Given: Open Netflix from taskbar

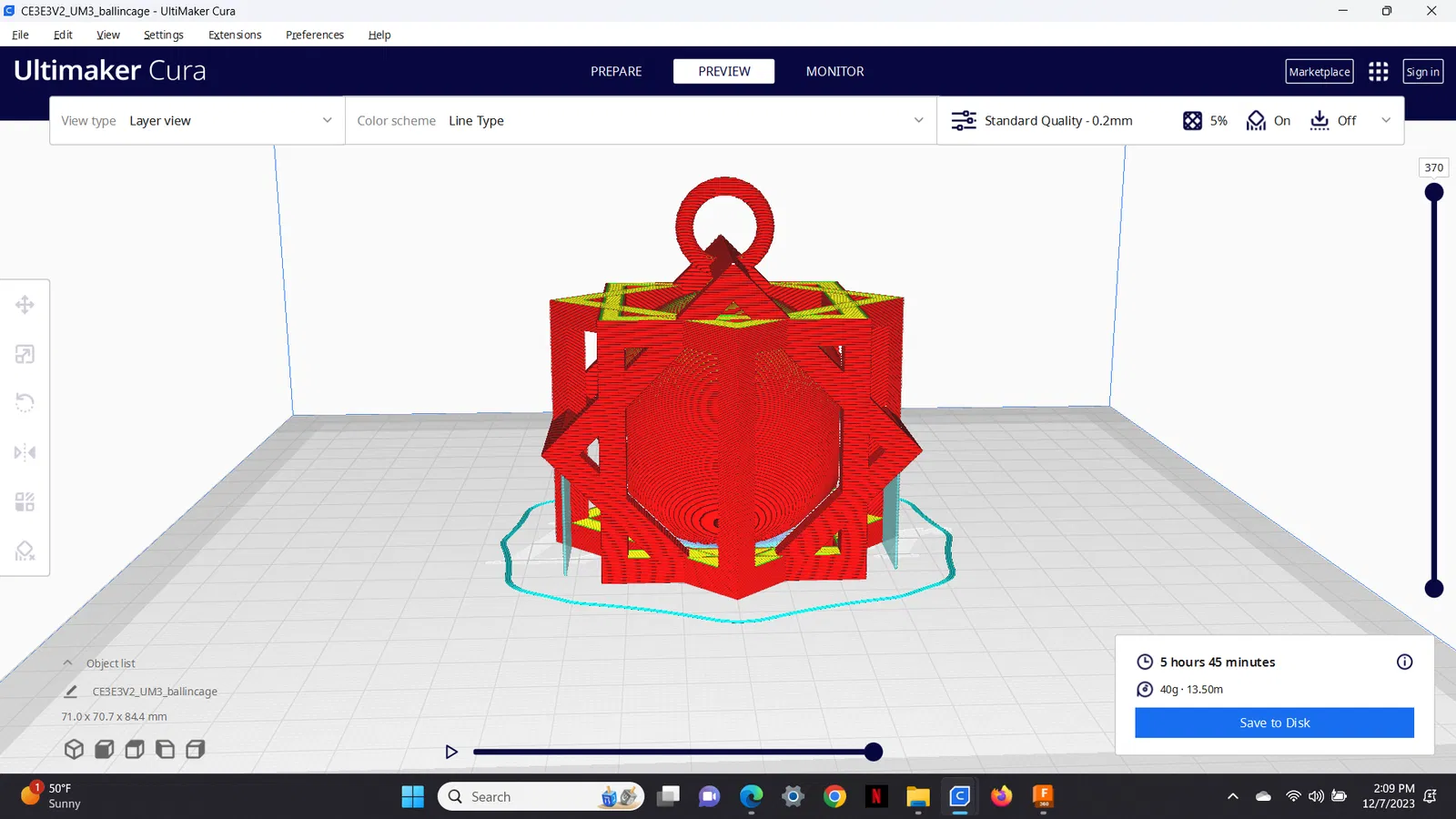Looking at the screenshot, I should click(x=876, y=796).
